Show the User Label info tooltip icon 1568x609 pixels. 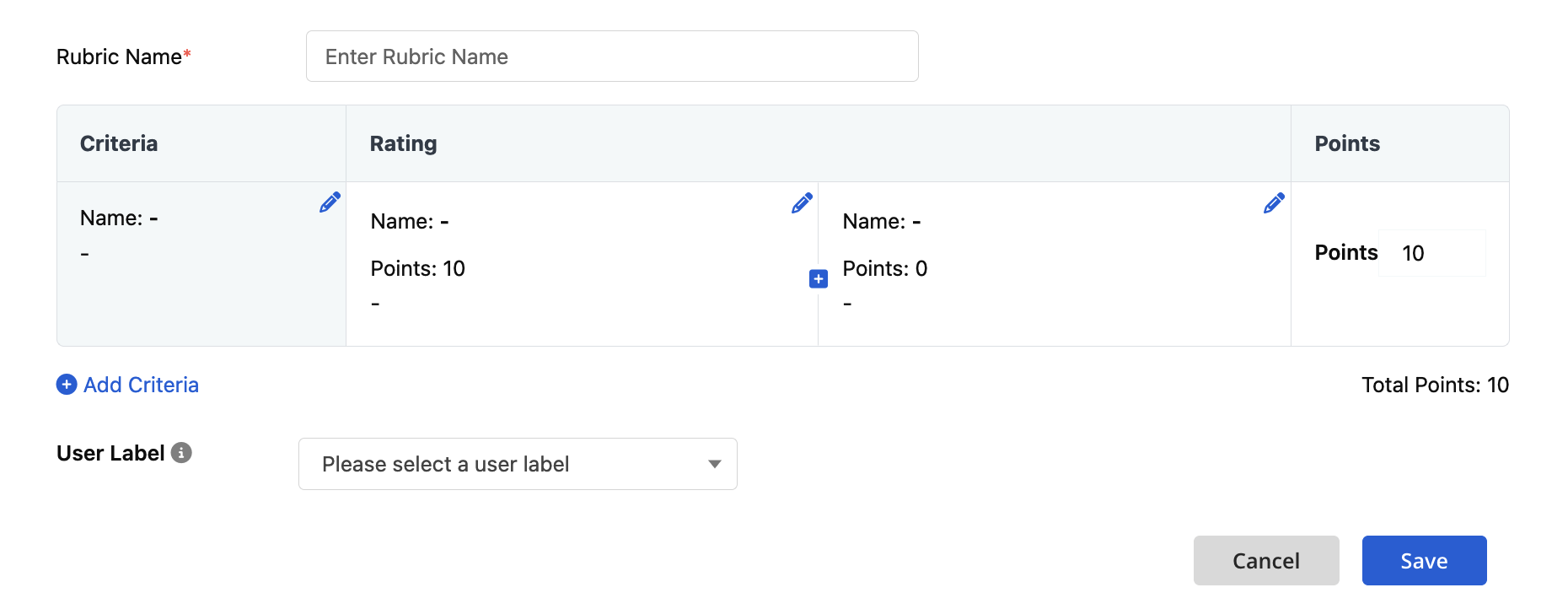pos(181,453)
